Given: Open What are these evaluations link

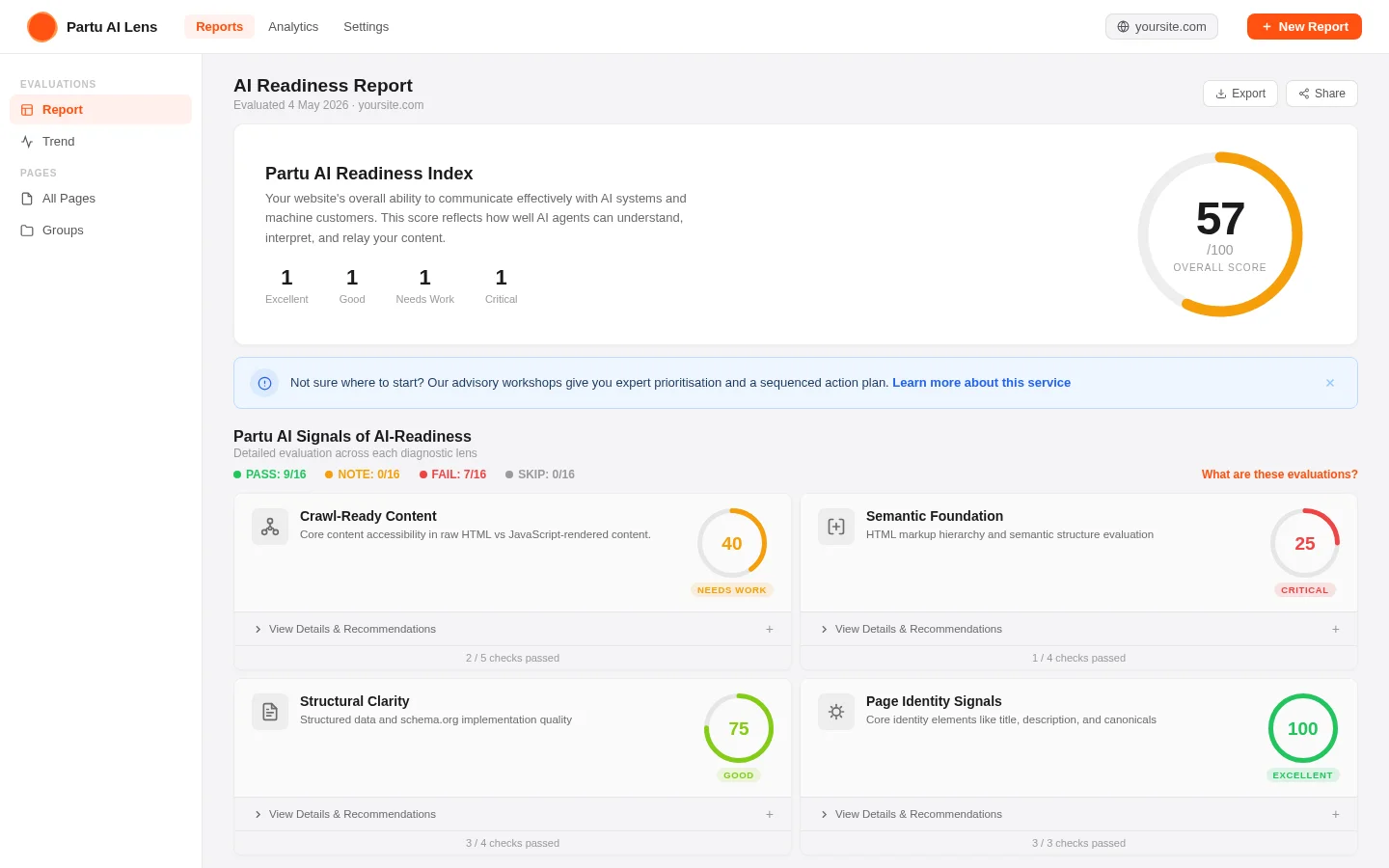Looking at the screenshot, I should coord(1279,475).
